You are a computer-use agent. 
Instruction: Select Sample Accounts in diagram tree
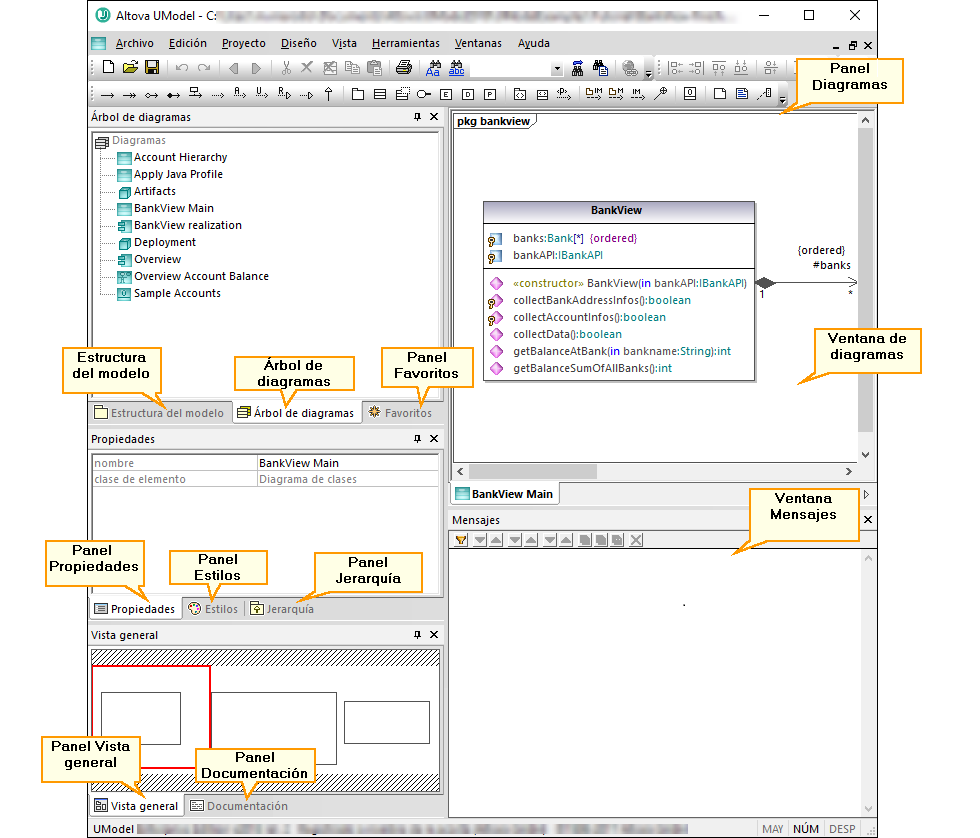coord(177,293)
